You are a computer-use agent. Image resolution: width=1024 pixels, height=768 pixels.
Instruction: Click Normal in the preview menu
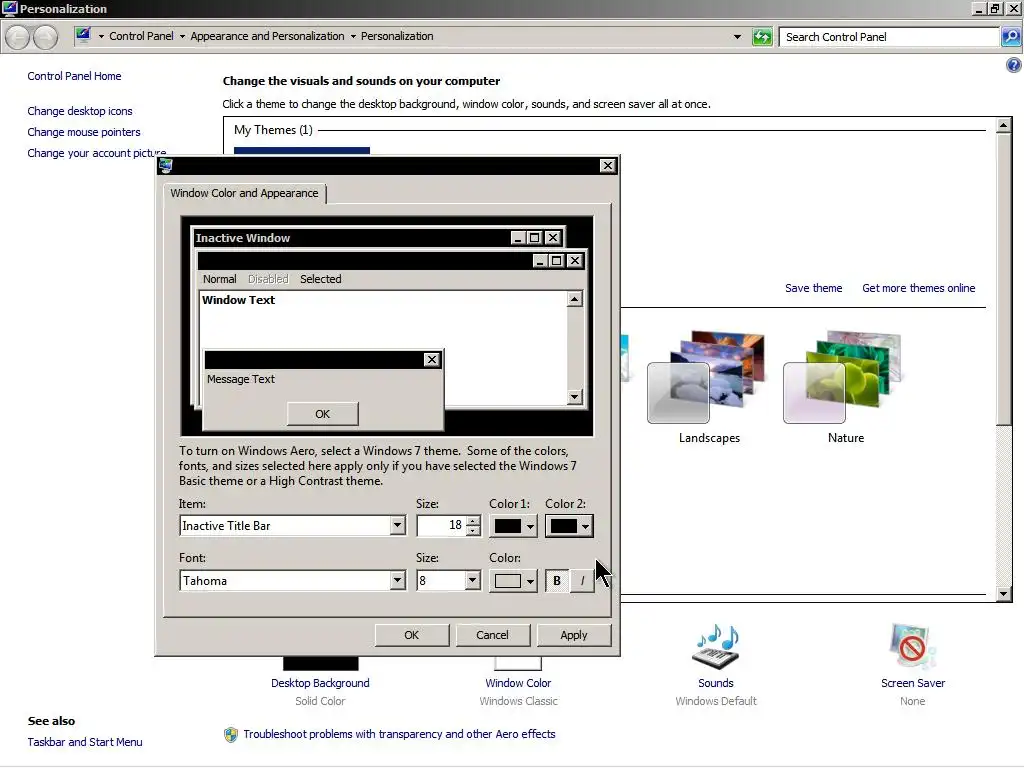tap(219, 279)
